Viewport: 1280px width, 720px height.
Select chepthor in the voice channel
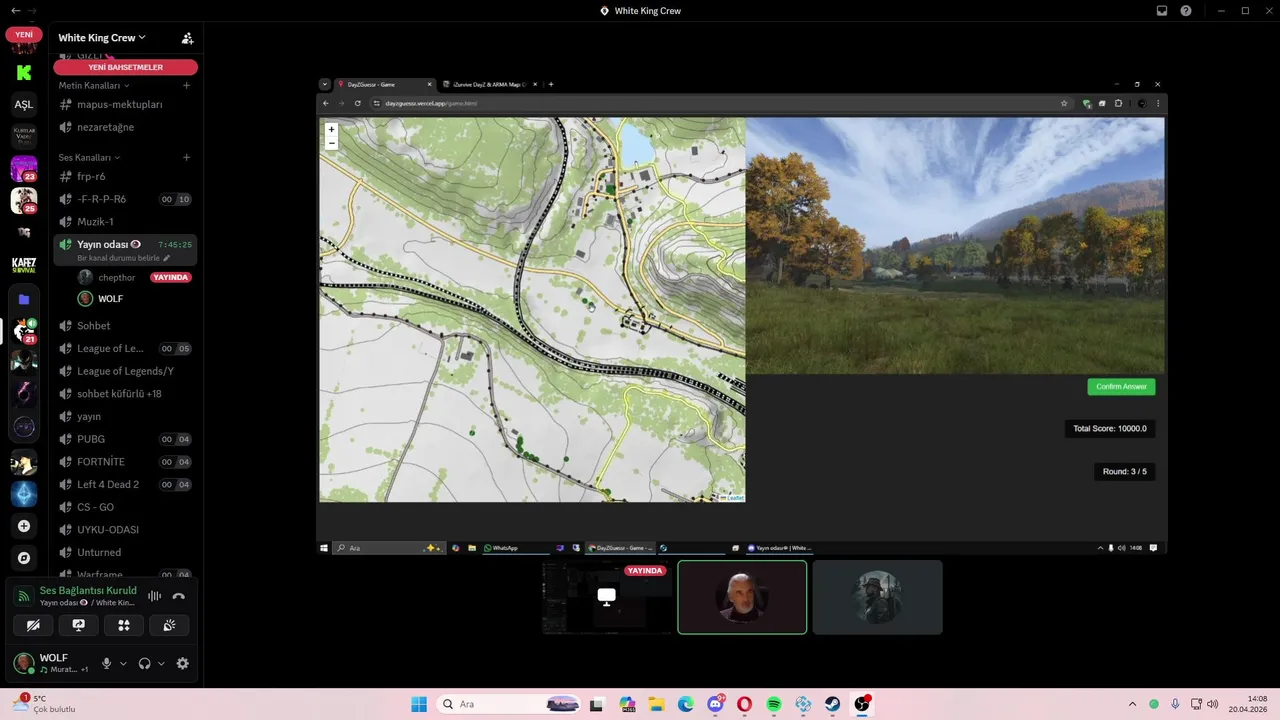[135, 277]
